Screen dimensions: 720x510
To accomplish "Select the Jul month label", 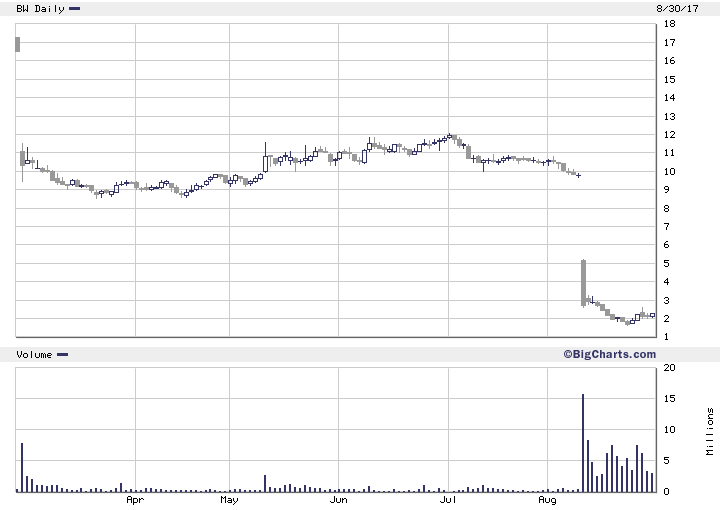I will [448, 499].
